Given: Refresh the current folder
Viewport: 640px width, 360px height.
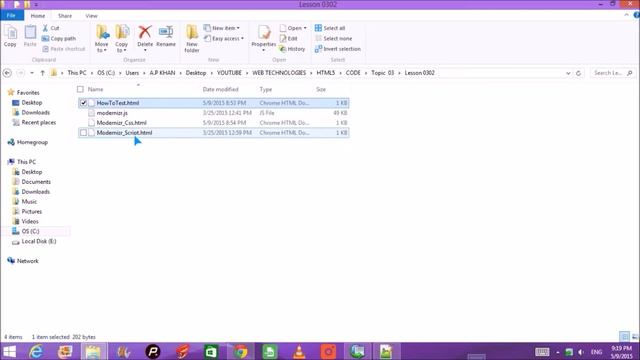Looking at the screenshot, I should pyautogui.click(x=578, y=73).
